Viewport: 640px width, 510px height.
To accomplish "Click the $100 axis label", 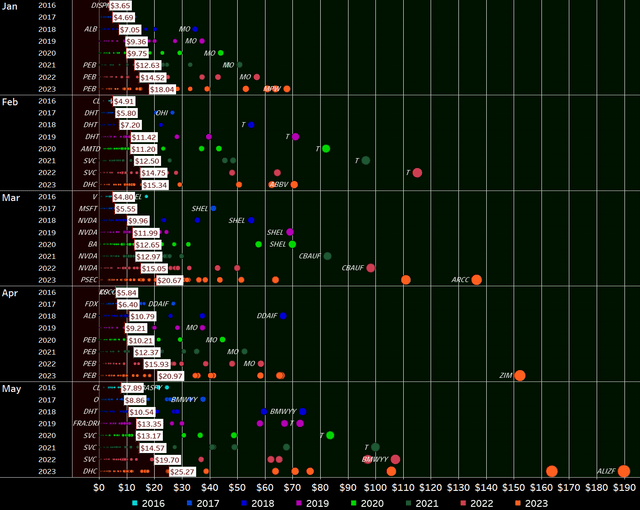I will (x=375, y=487).
